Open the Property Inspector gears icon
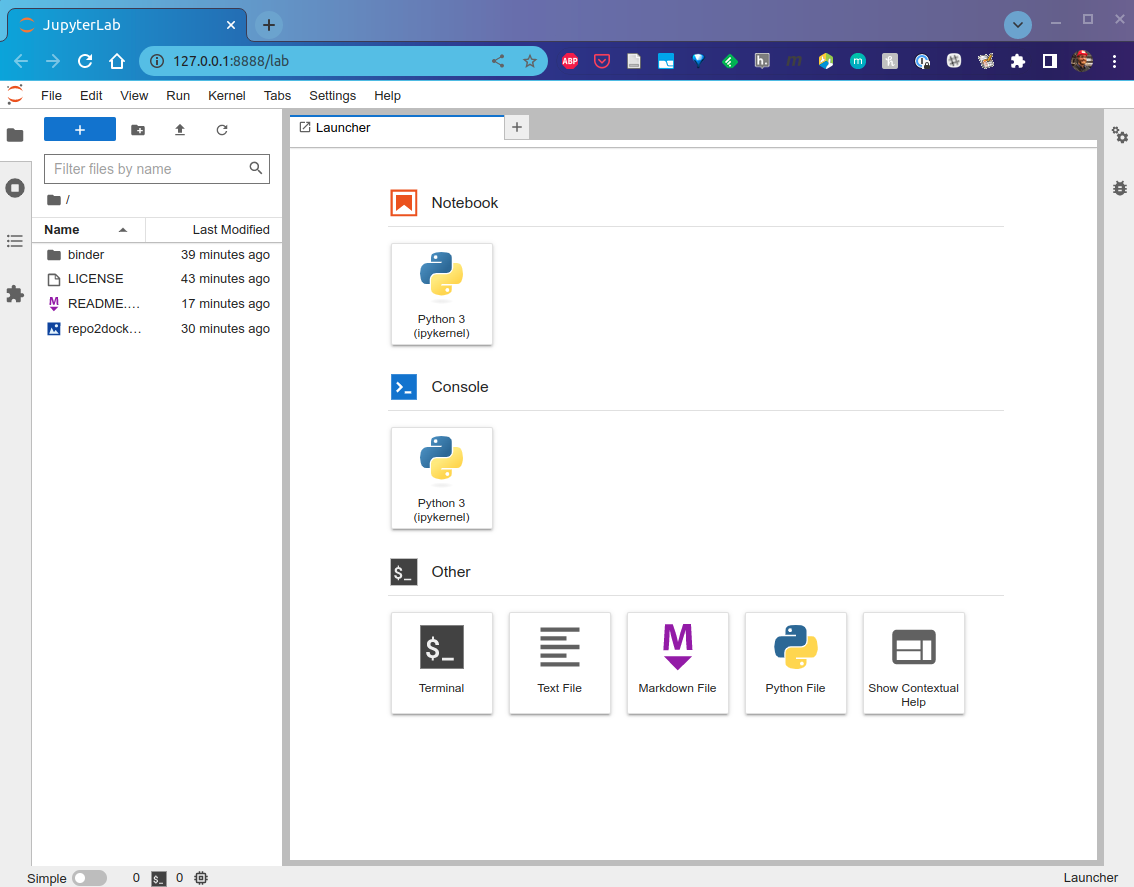The height and width of the screenshot is (887, 1134). pos(1120,135)
